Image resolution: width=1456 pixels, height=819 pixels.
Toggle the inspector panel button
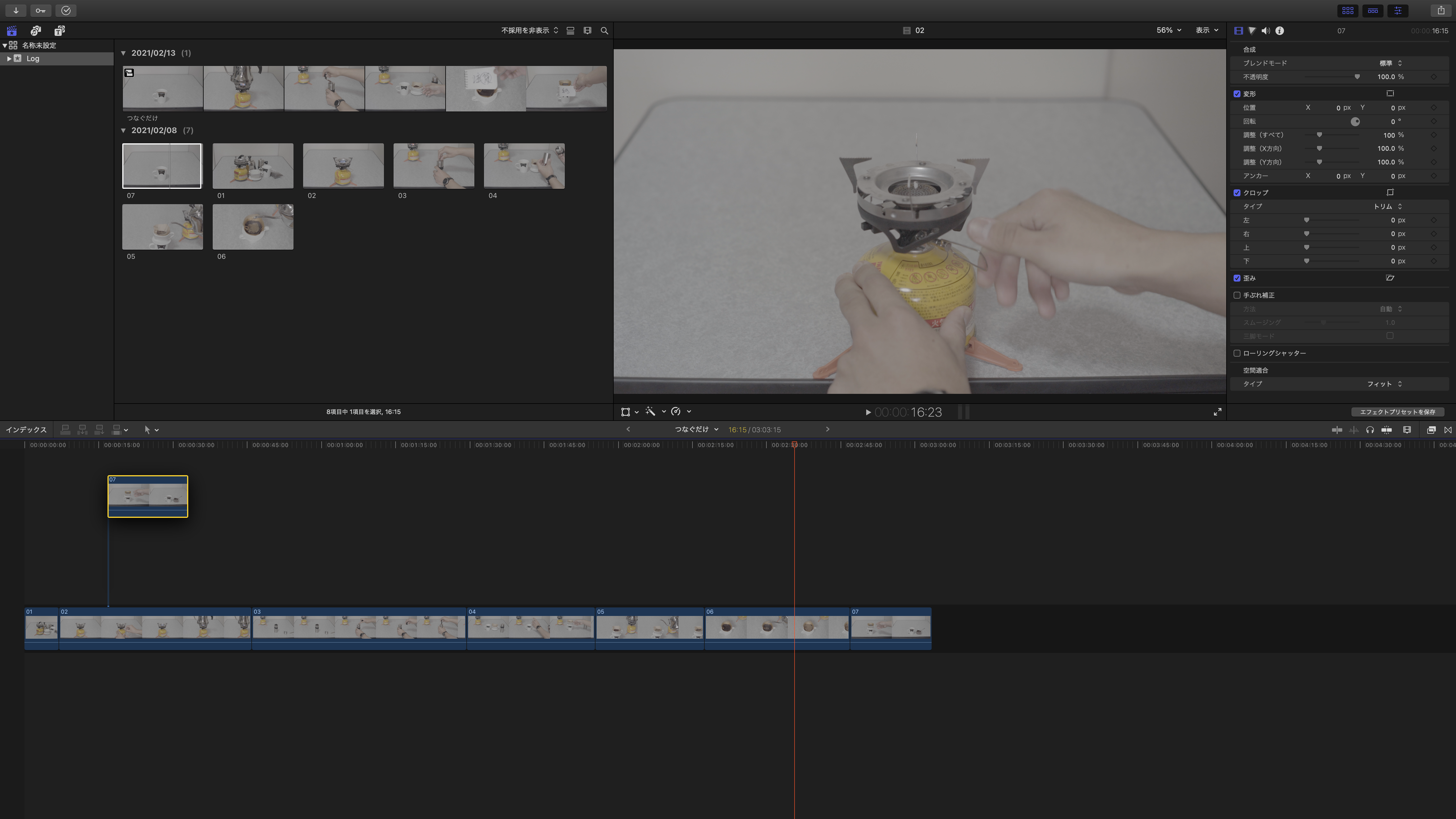(1397, 10)
